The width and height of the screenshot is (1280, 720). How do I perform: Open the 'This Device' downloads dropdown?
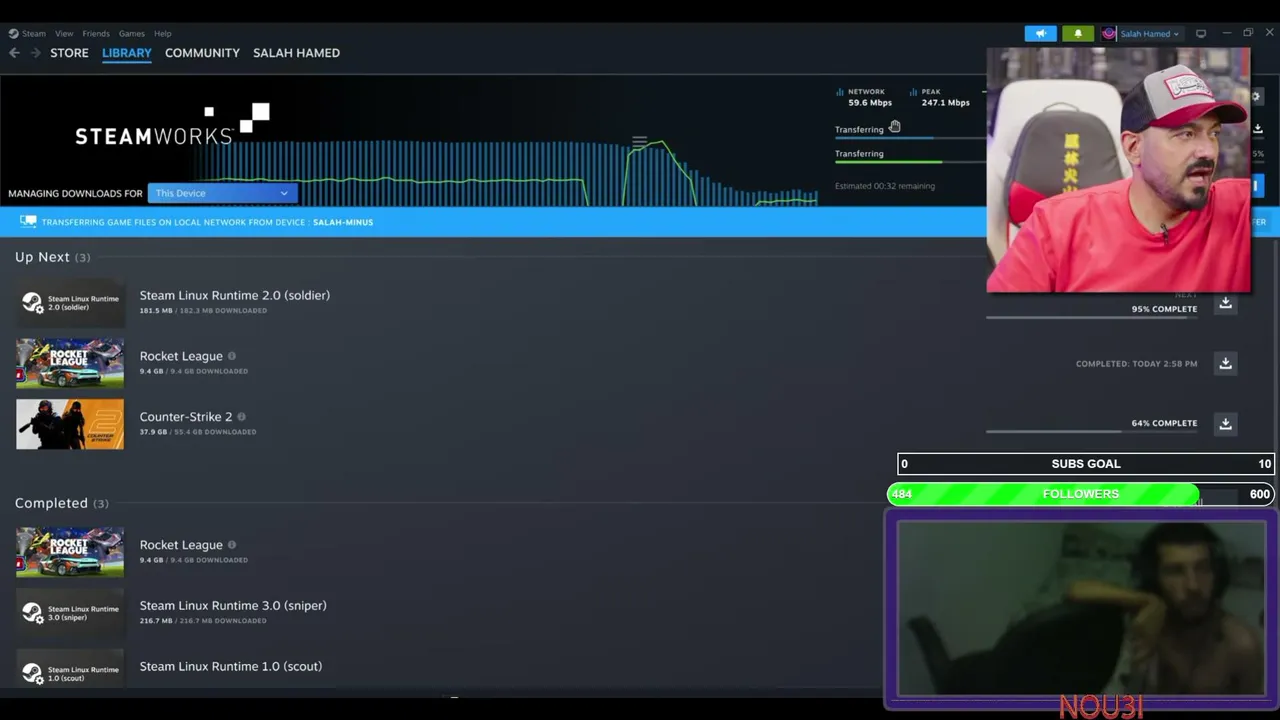[x=222, y=193]
